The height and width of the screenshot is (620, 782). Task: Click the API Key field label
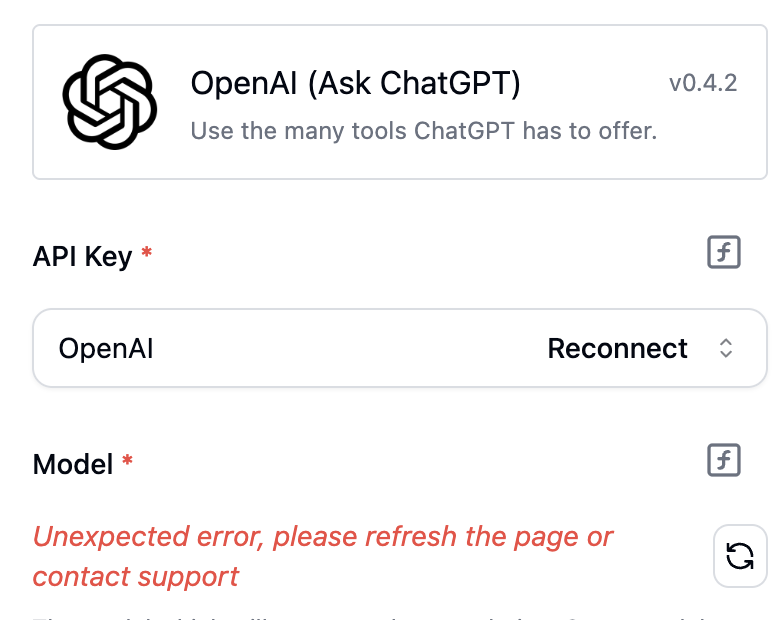[x=82, y=256]
